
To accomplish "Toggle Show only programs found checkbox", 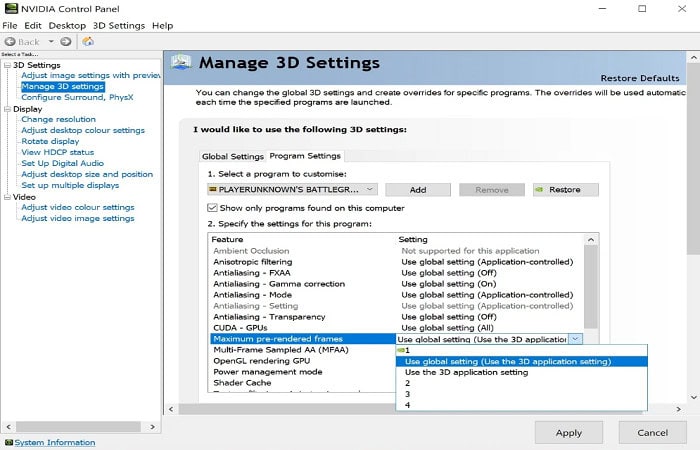I will click(x=212, y=208).
